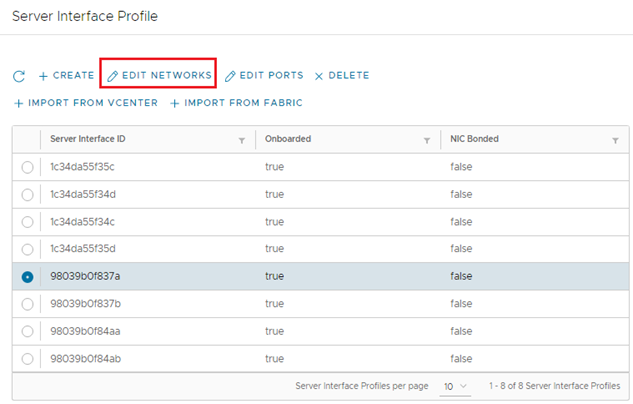633x404 pixels.
Task: Open the profiles per page dropdown
Action: coord(455,386)
